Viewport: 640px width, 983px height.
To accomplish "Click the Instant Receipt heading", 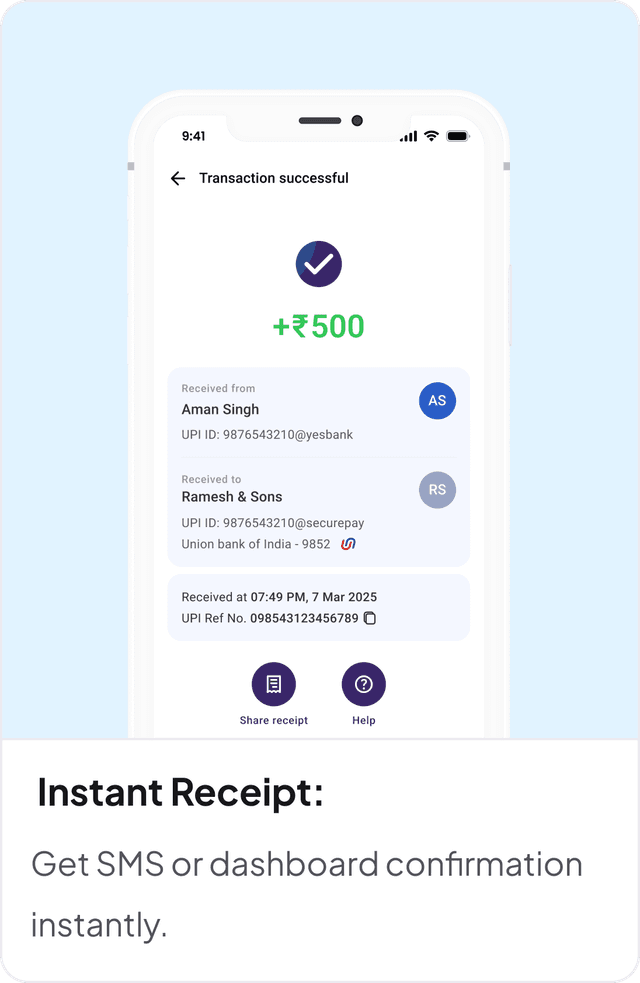I will (181, 793).
